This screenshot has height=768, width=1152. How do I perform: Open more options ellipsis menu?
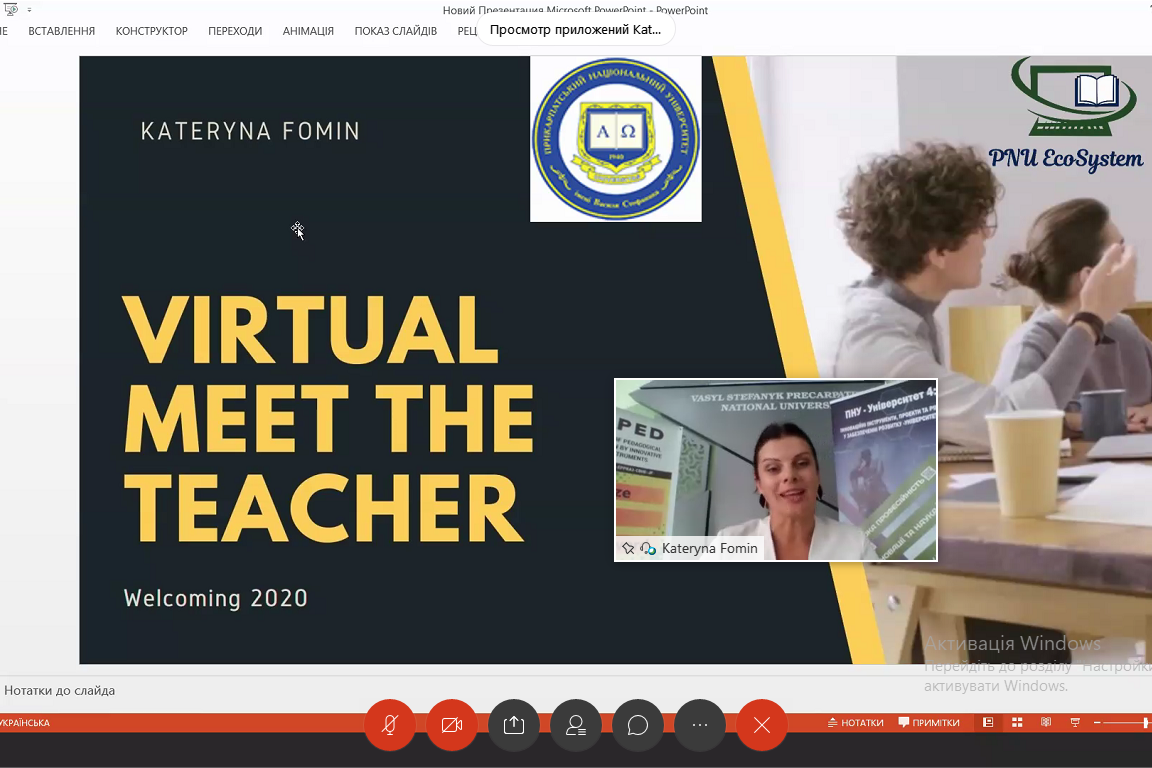tap(700, 725)
